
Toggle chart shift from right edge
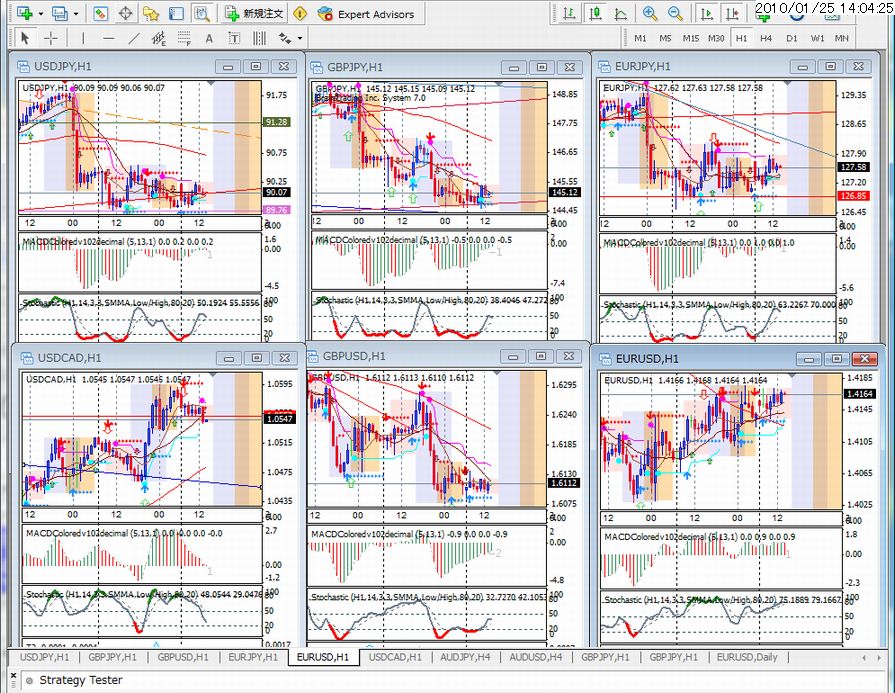(x=732, y=13)
